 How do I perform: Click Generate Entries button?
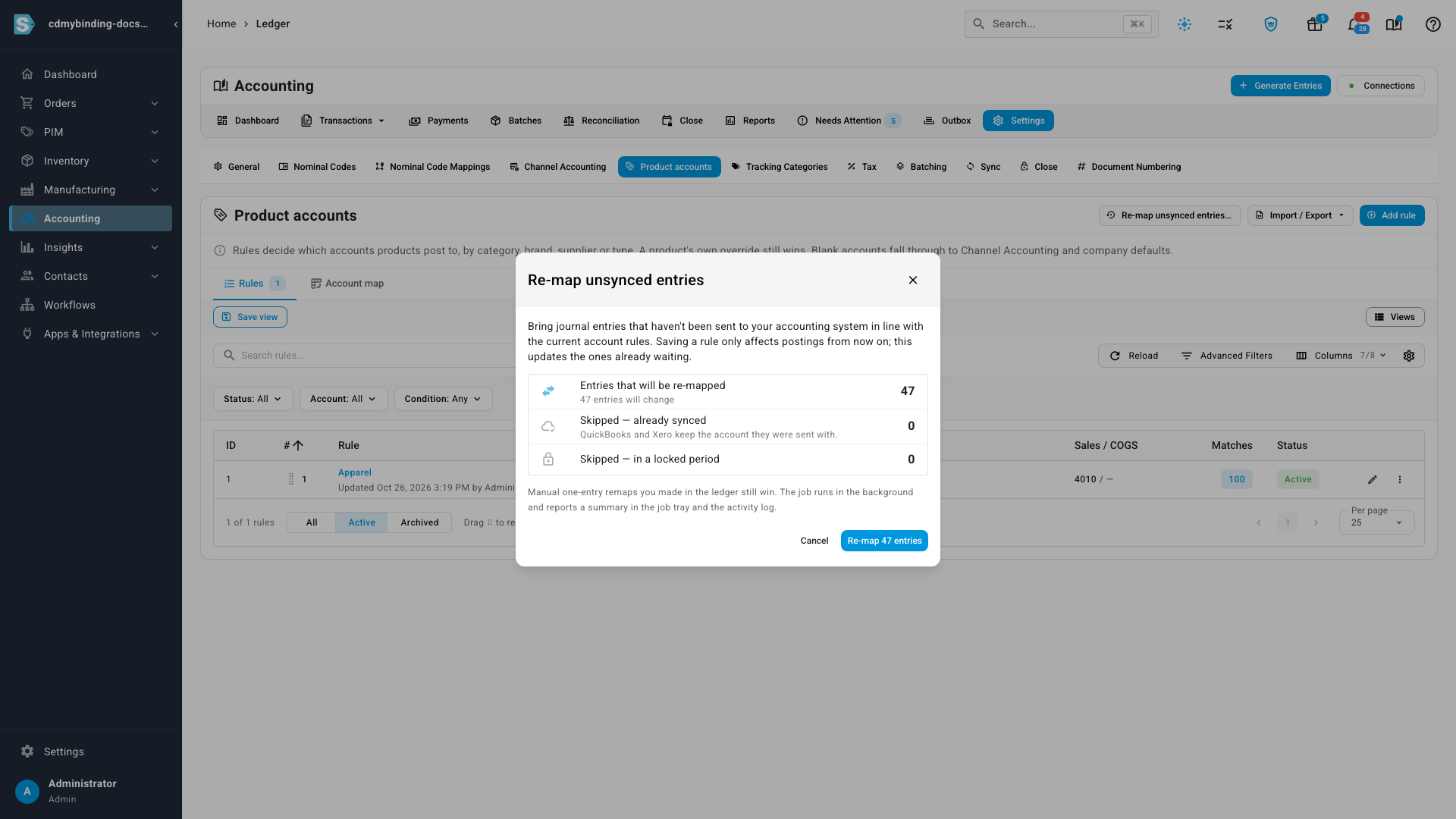pos(1280,86)
